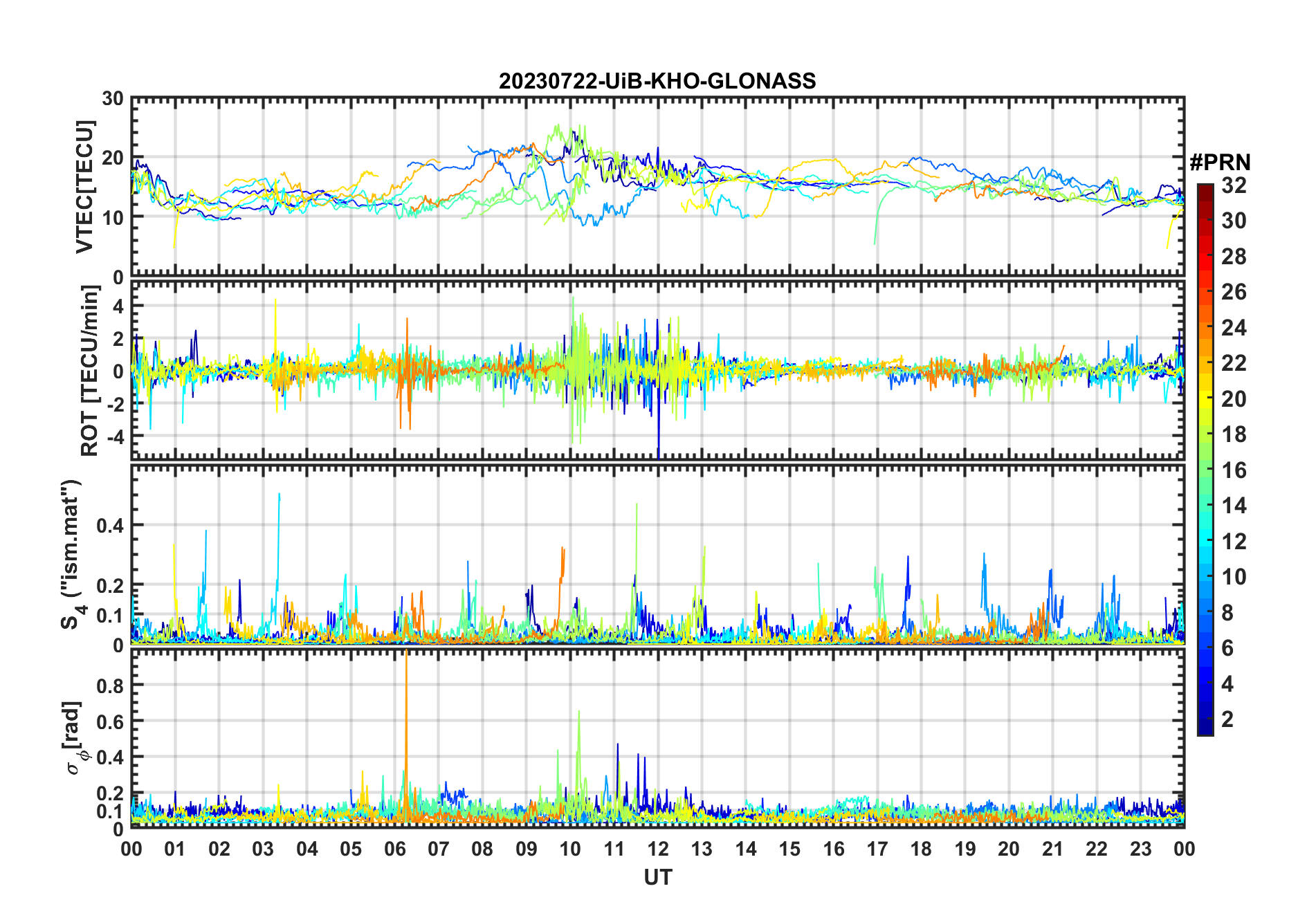Select colorbar tick label "14"

point(1234,506)
